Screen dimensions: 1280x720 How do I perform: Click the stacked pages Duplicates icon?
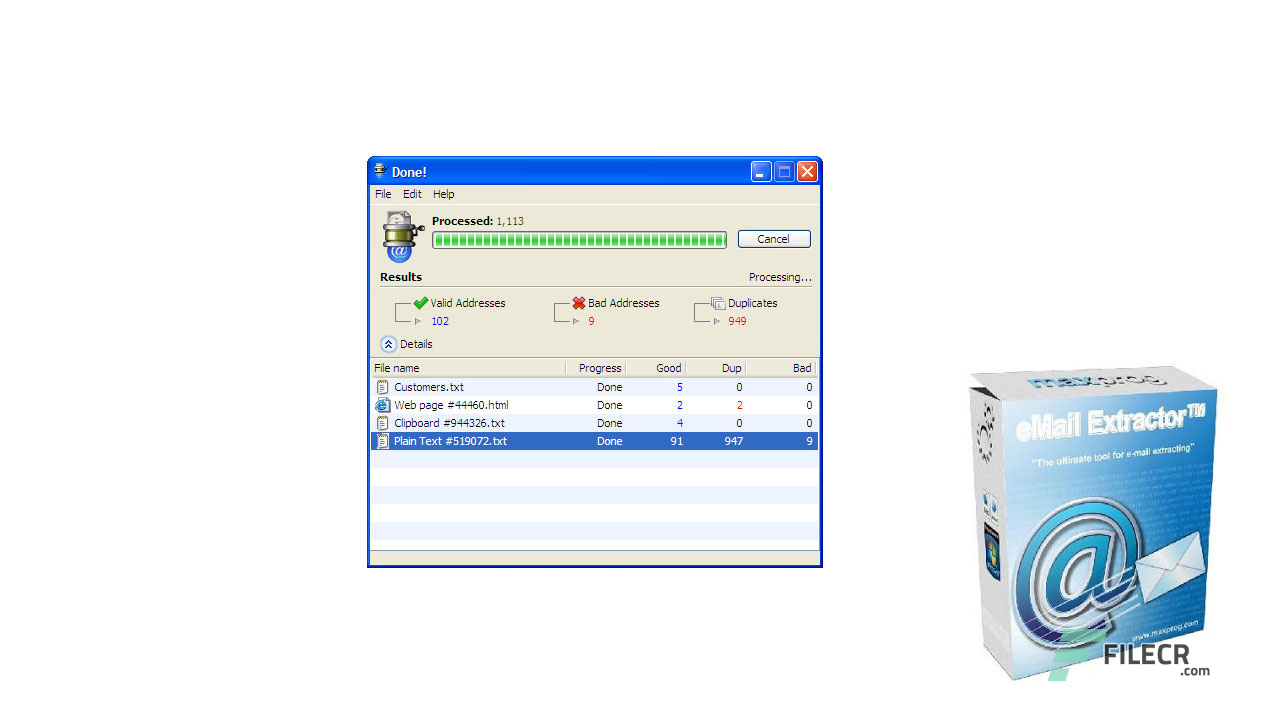[718, 303]
